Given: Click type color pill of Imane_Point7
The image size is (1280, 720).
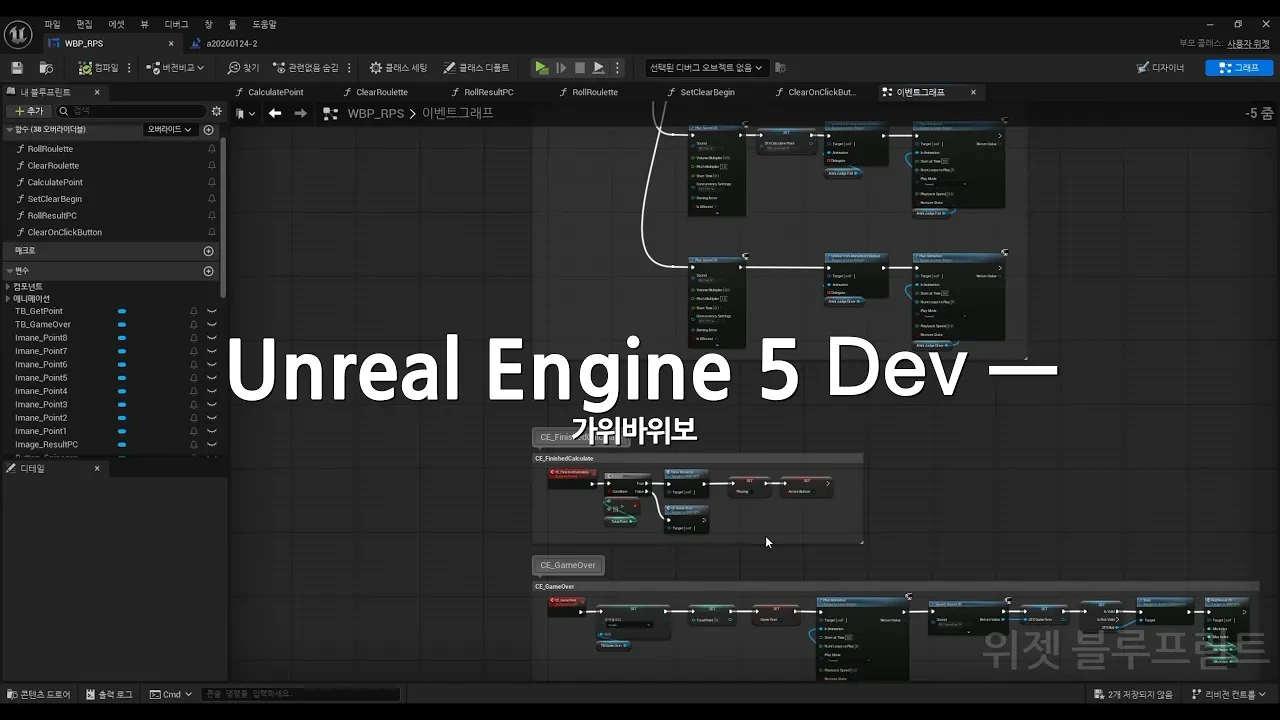Looking at the screenshot, I should point(122,351).
